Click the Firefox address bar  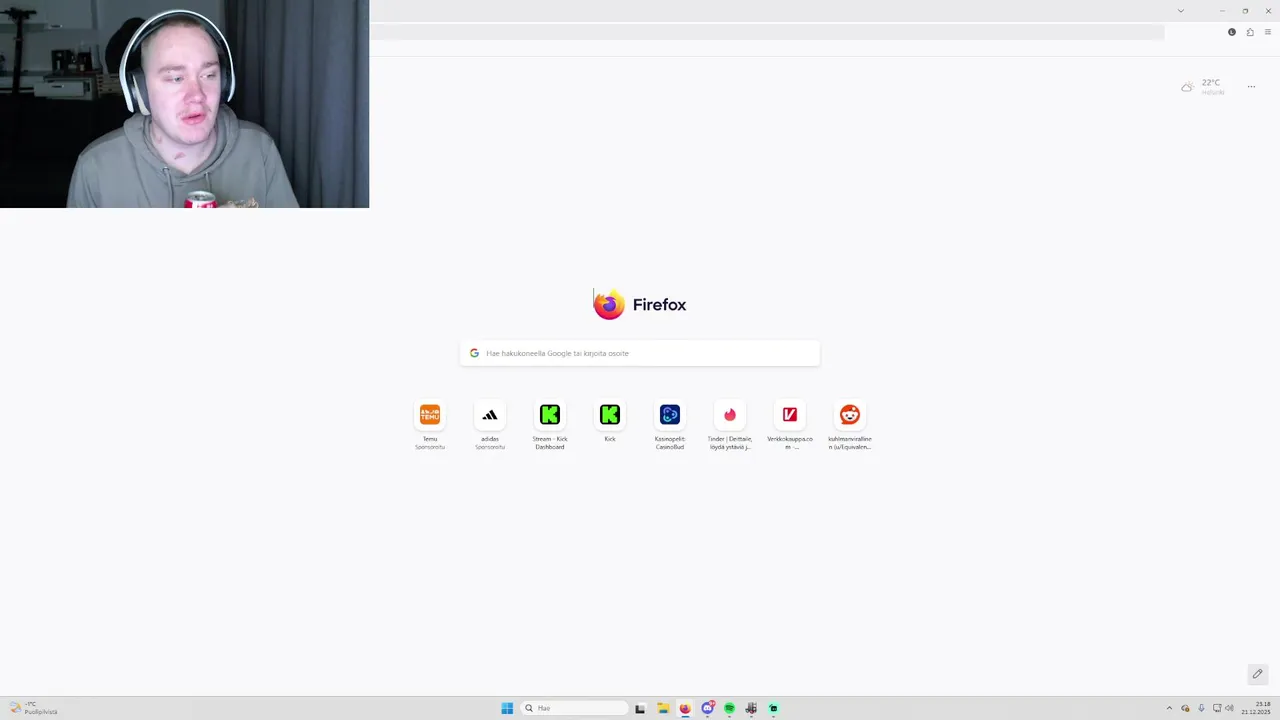tap(767, 32)
